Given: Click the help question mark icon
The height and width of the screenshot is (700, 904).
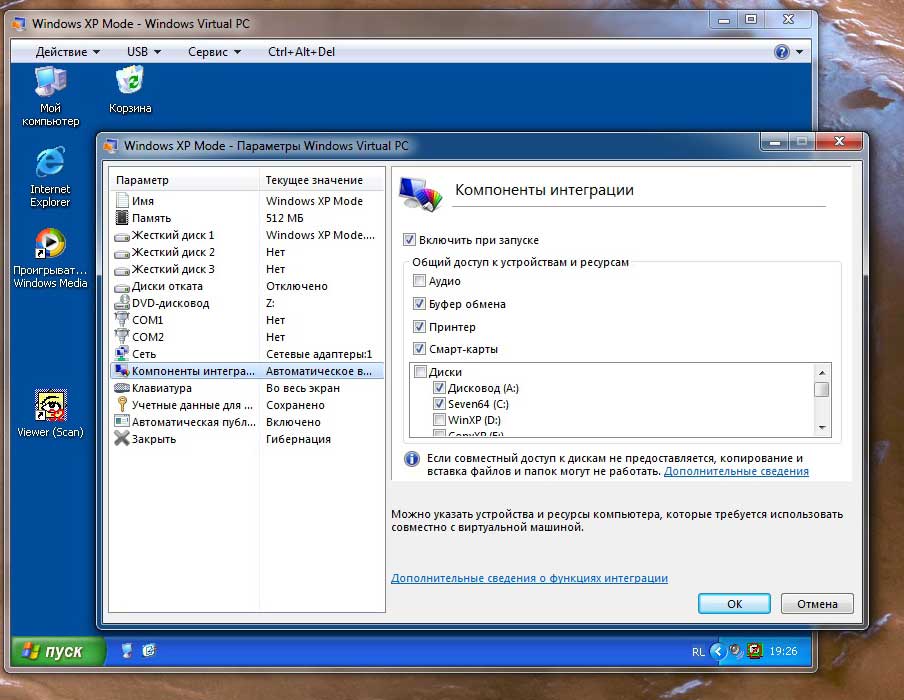Looking at the screenshot, I should pyautogui.click(x=782, y=52).
